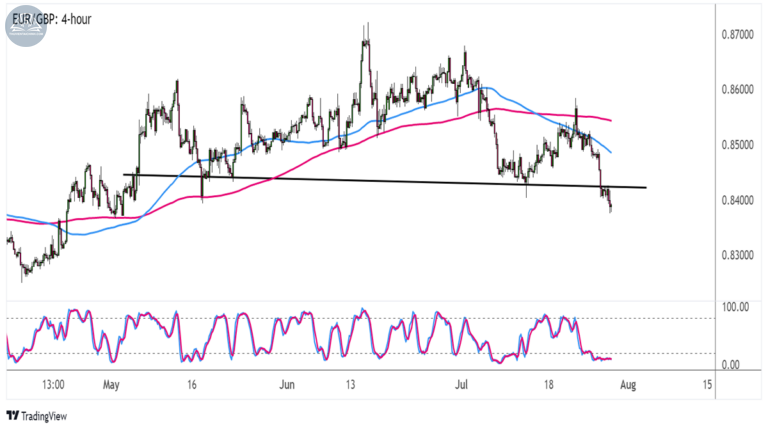Image resolution: width=768 pixels, height=432 pixels.
Task: Click the 0.85000 price label
Action: [738, 145]
